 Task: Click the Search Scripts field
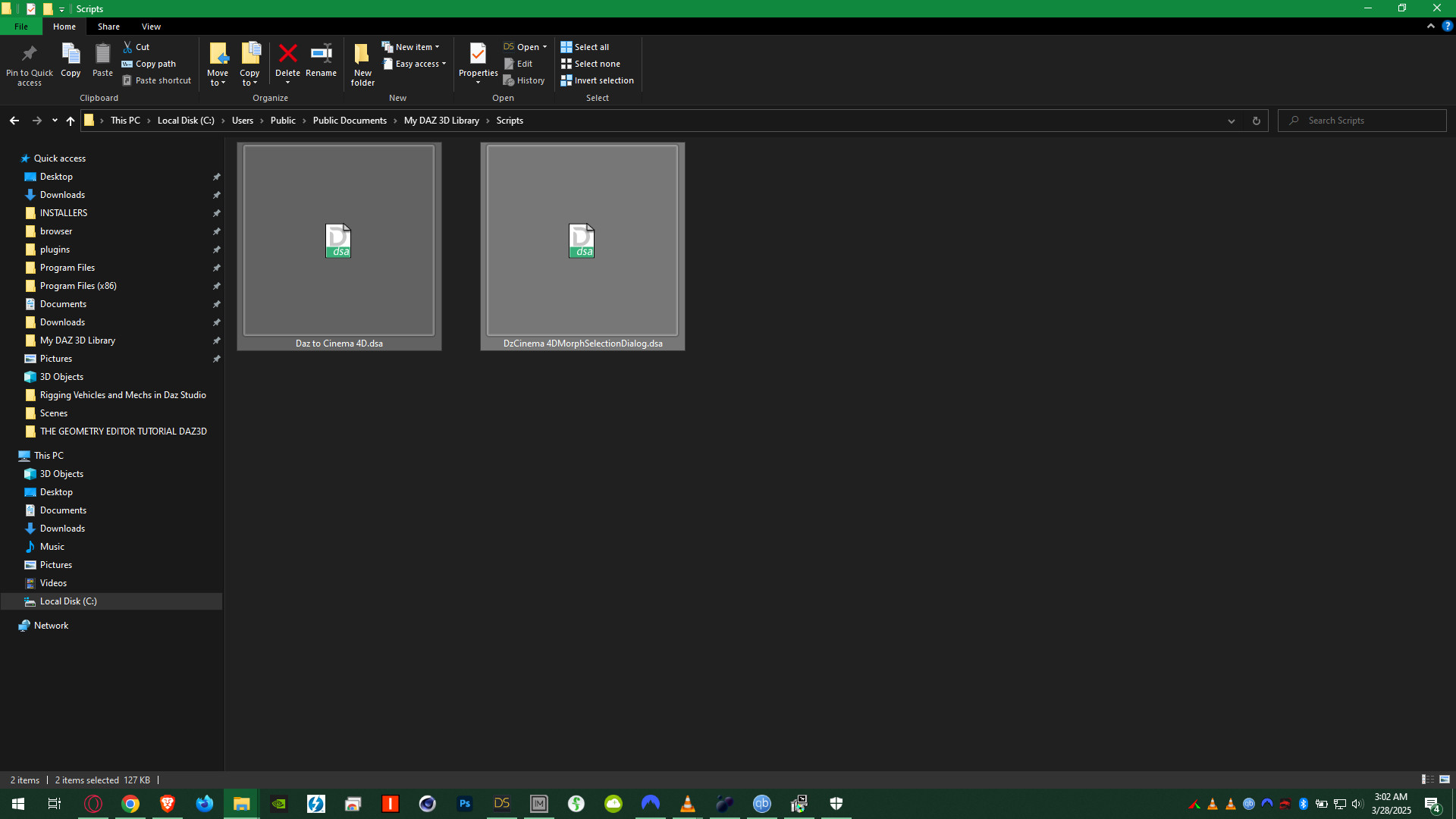click(1363, 121)
